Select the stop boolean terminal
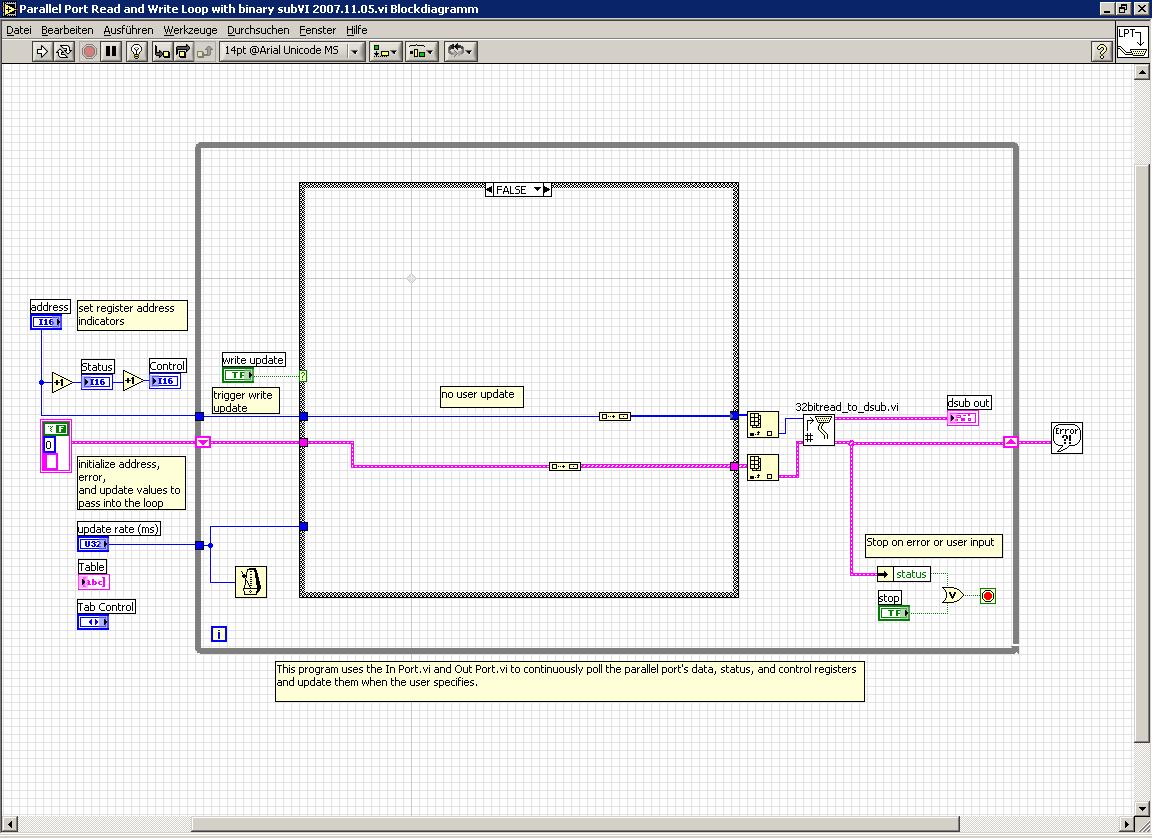Screen dimensions: 1152x838 (x=894, y=613)
